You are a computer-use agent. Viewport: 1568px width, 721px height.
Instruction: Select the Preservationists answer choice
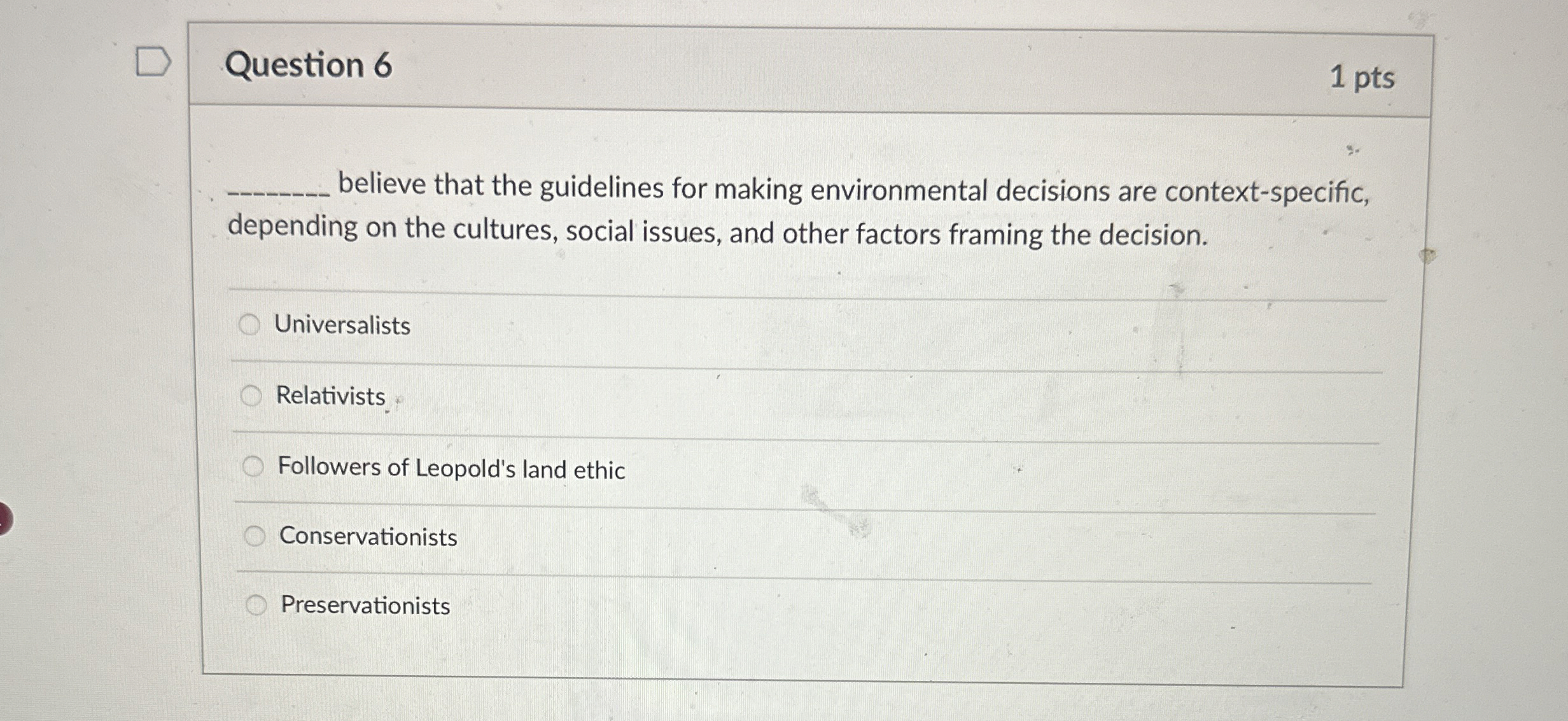pyautogui.click(x=258, y=606)
